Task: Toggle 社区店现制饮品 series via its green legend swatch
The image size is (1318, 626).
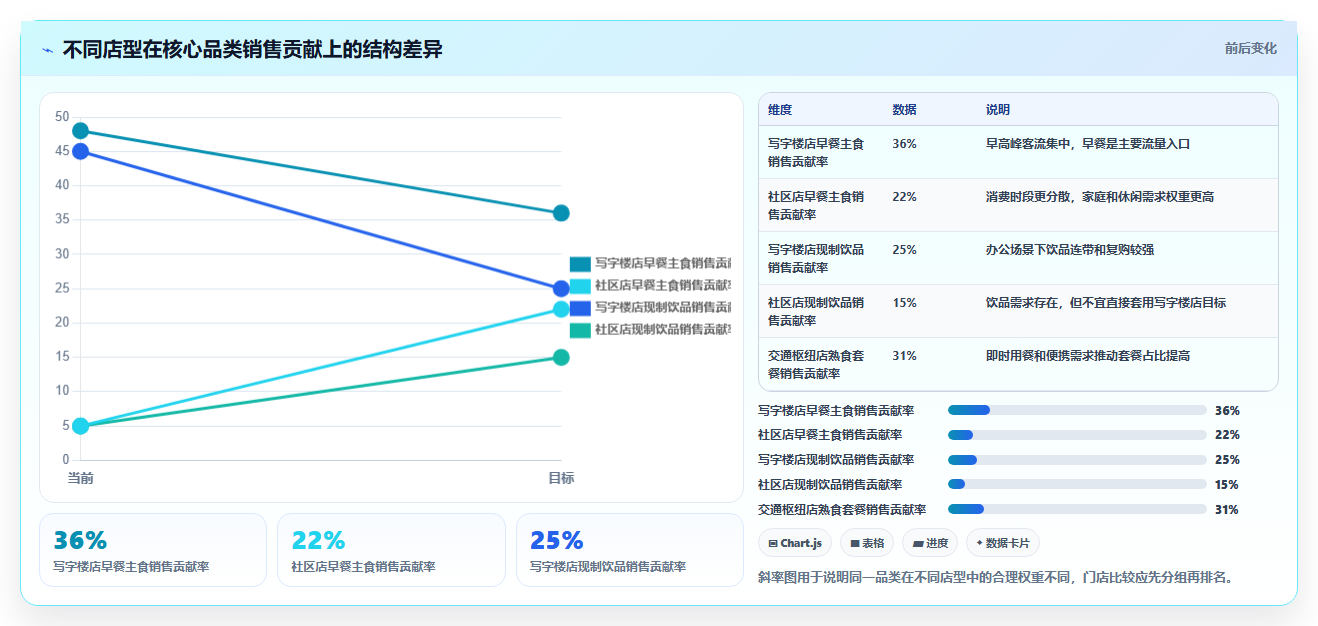Action: [581, 330]
